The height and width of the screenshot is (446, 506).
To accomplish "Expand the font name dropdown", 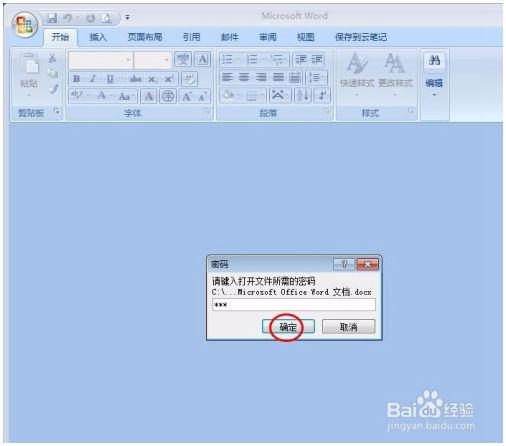I will tap(128, 60).
